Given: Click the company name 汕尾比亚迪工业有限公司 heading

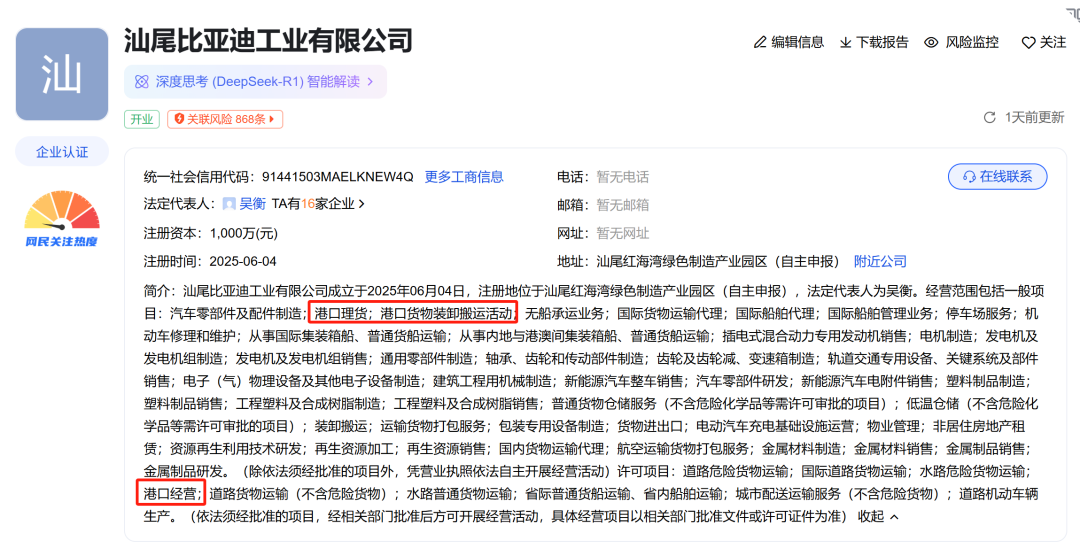Looking at the screenshot, I should tap(269, 41).
